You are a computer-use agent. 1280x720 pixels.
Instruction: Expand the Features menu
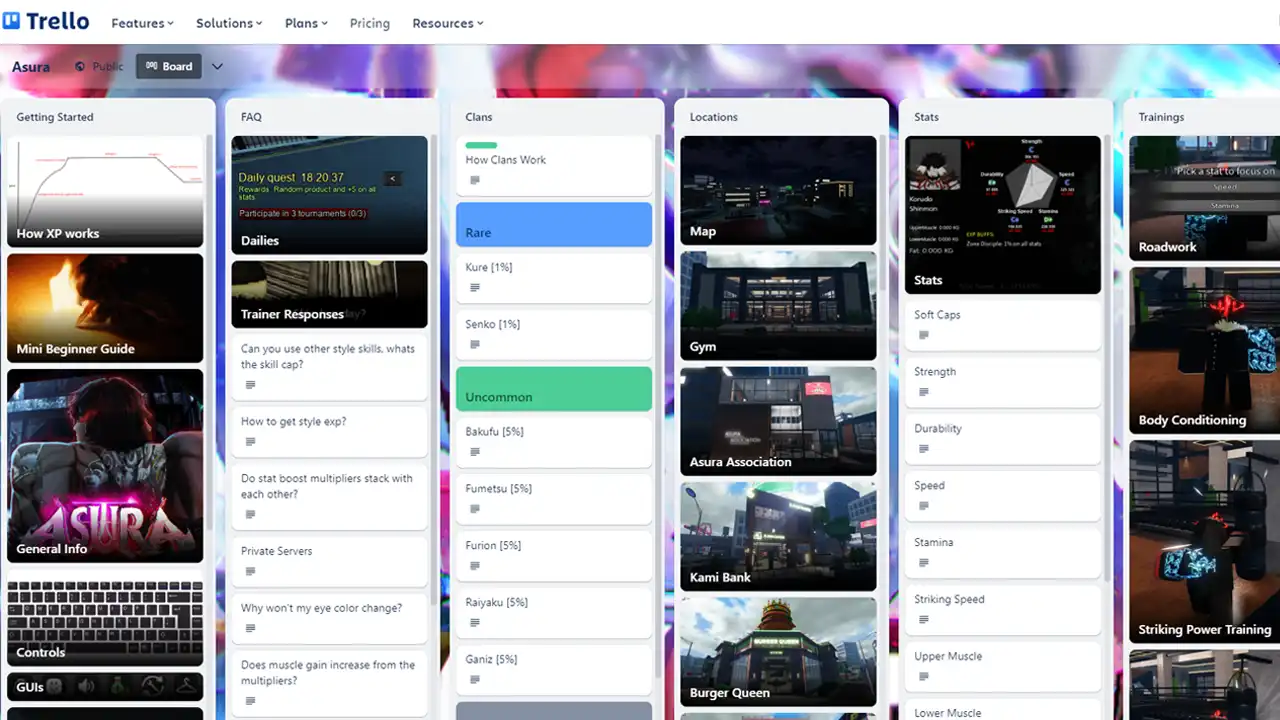point(142,23)
